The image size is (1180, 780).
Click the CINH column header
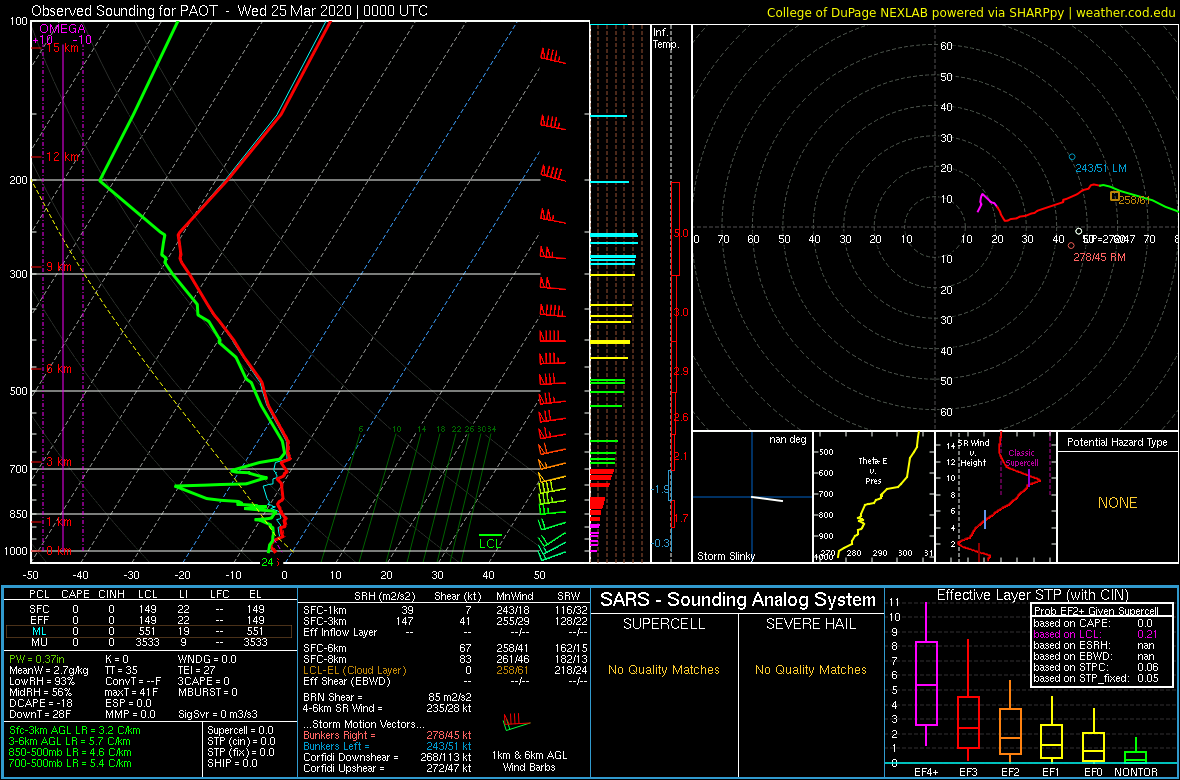pyautogui.click(x=113, y=596)
